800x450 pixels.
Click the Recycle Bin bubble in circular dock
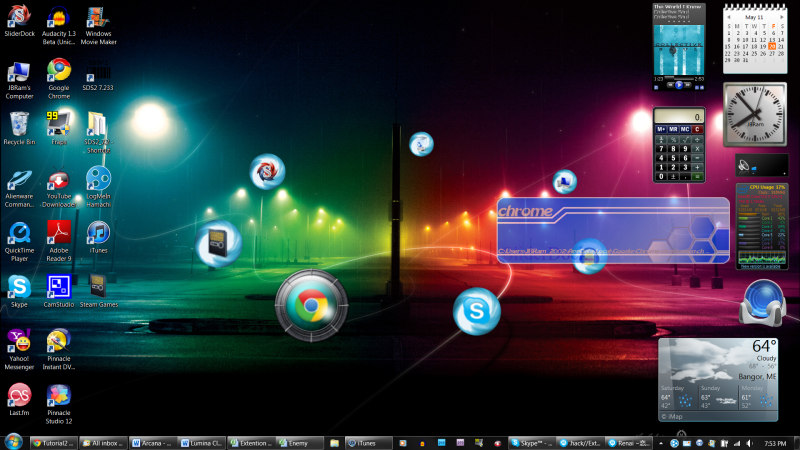(421, 144)
